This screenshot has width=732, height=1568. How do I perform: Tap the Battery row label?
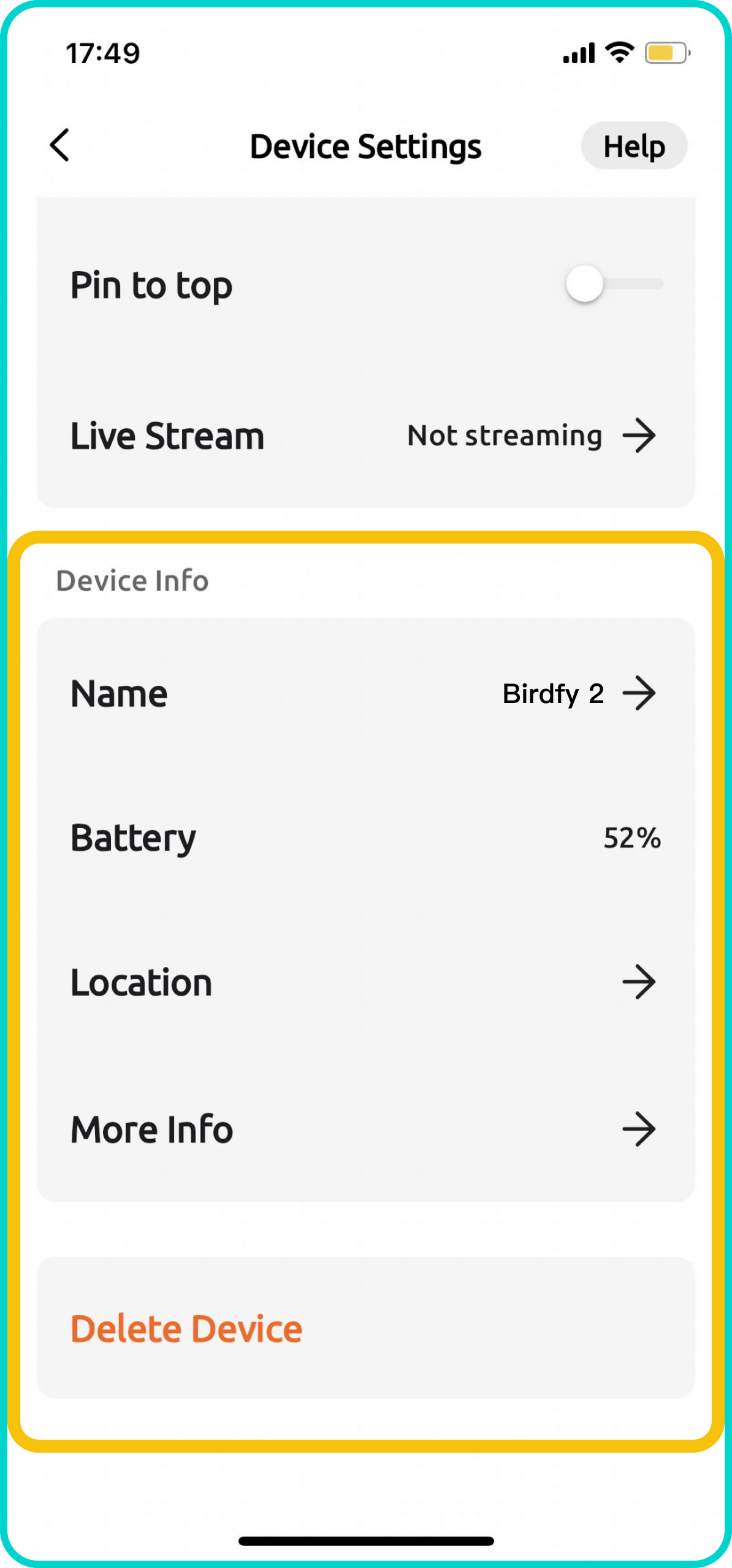pyautogui.click(x=133, y=838)
